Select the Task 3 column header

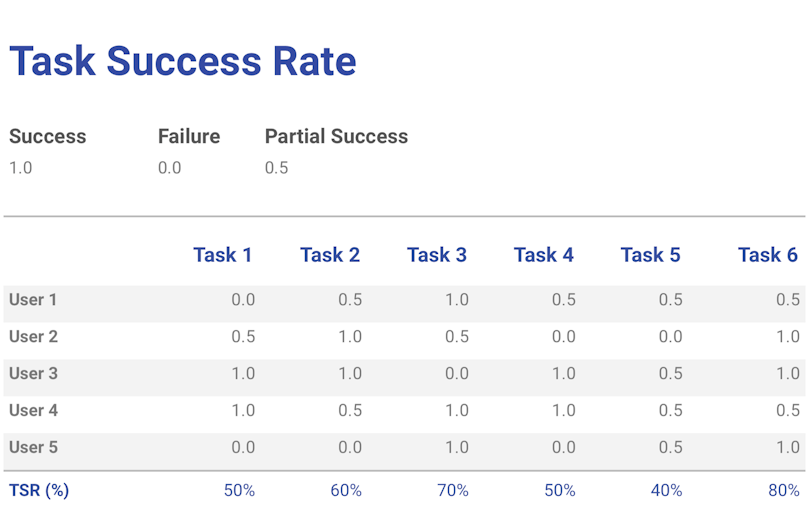(436, 255)
